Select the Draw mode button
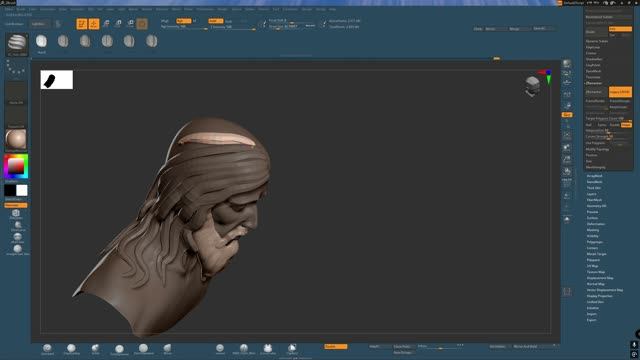The width and height of the screenshot is (640, 360). 94,24
